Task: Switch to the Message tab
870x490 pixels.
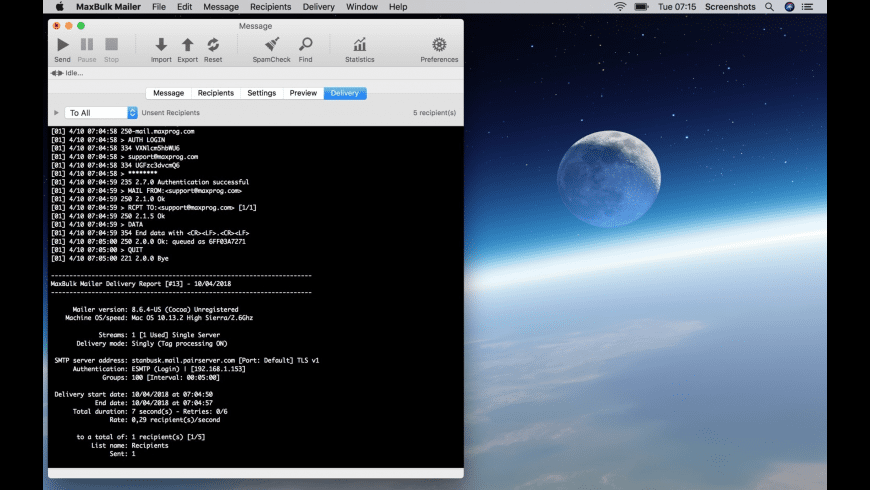Action: click(168, 93)
